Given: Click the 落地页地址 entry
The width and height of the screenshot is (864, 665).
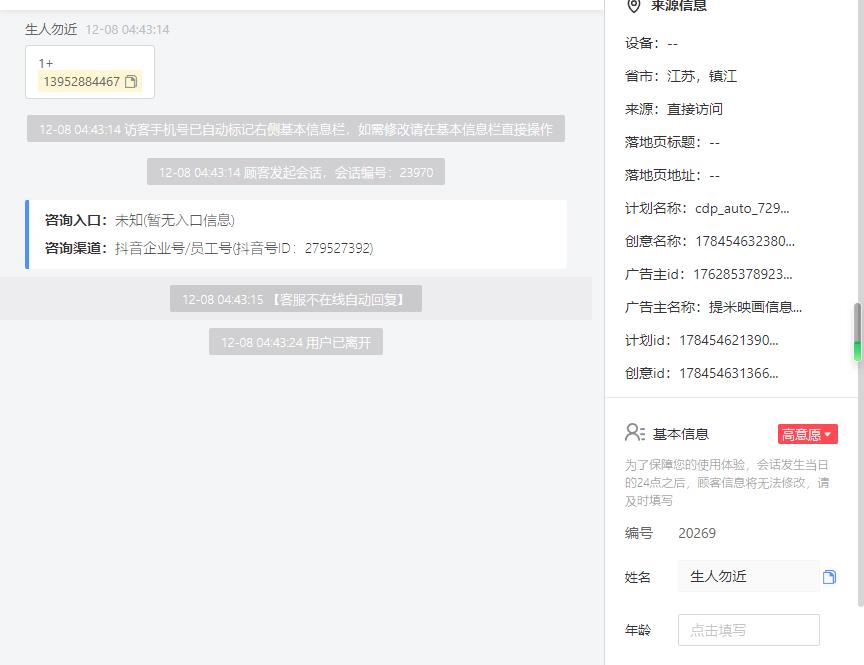Looking at the screenshot, I should [672, 175].
